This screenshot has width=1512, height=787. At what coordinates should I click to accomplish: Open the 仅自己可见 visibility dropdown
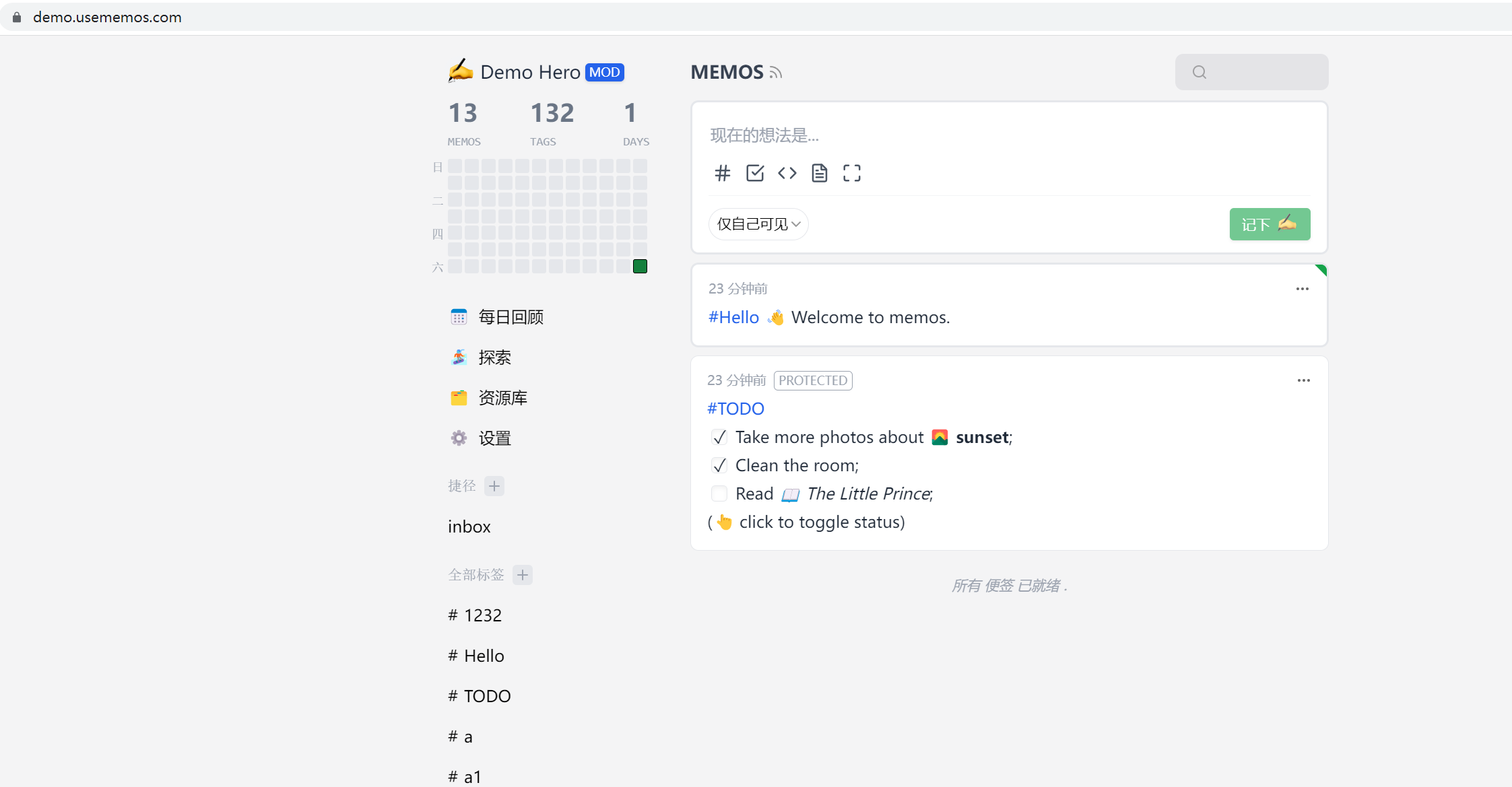point(758,224)
